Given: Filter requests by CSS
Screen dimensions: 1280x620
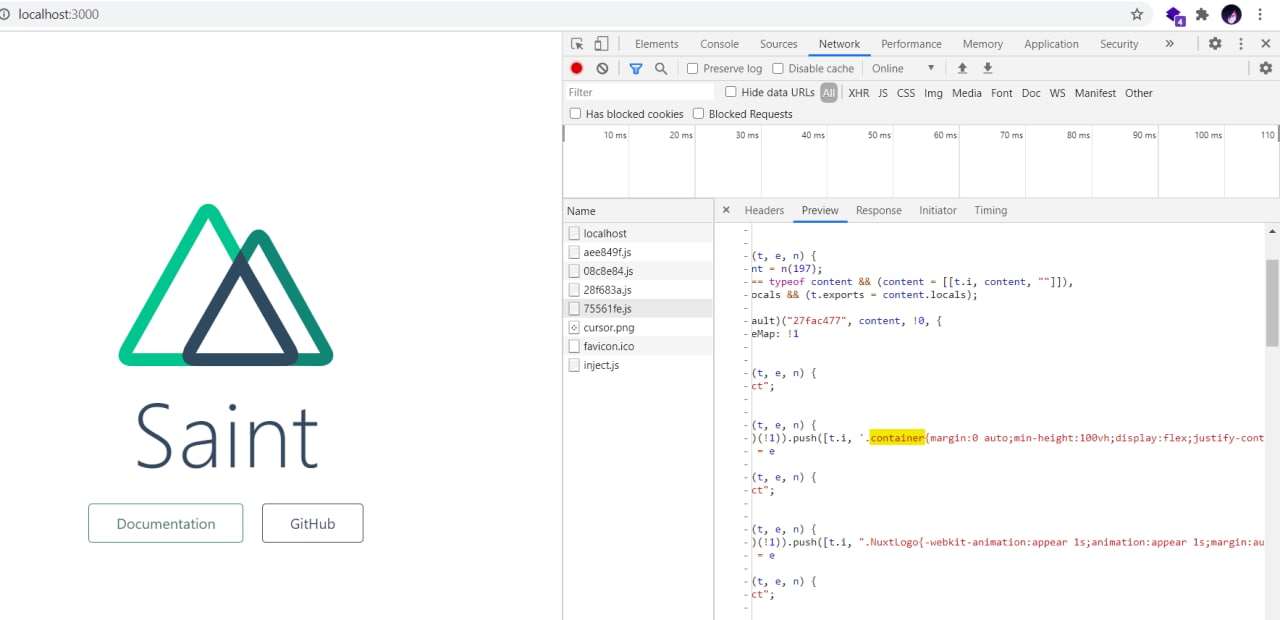Looking at the screenshot, I should (x=906, y=93).
